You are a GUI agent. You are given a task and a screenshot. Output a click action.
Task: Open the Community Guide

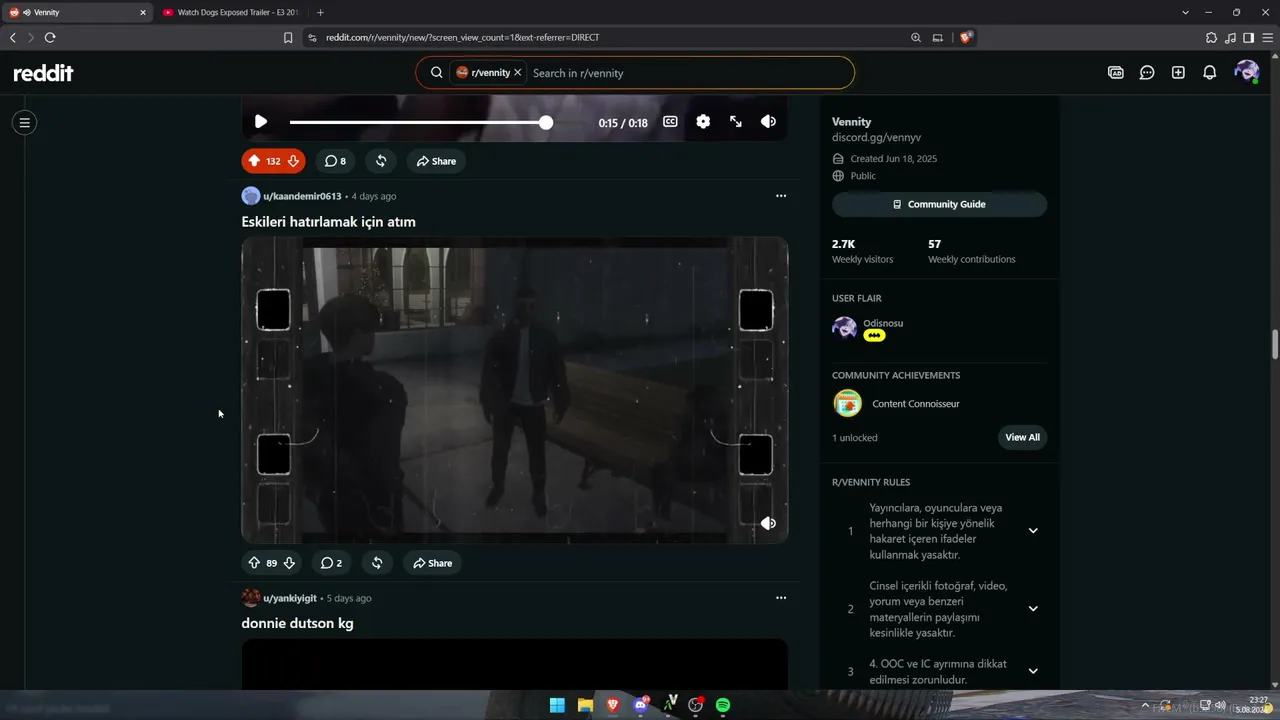939,204
